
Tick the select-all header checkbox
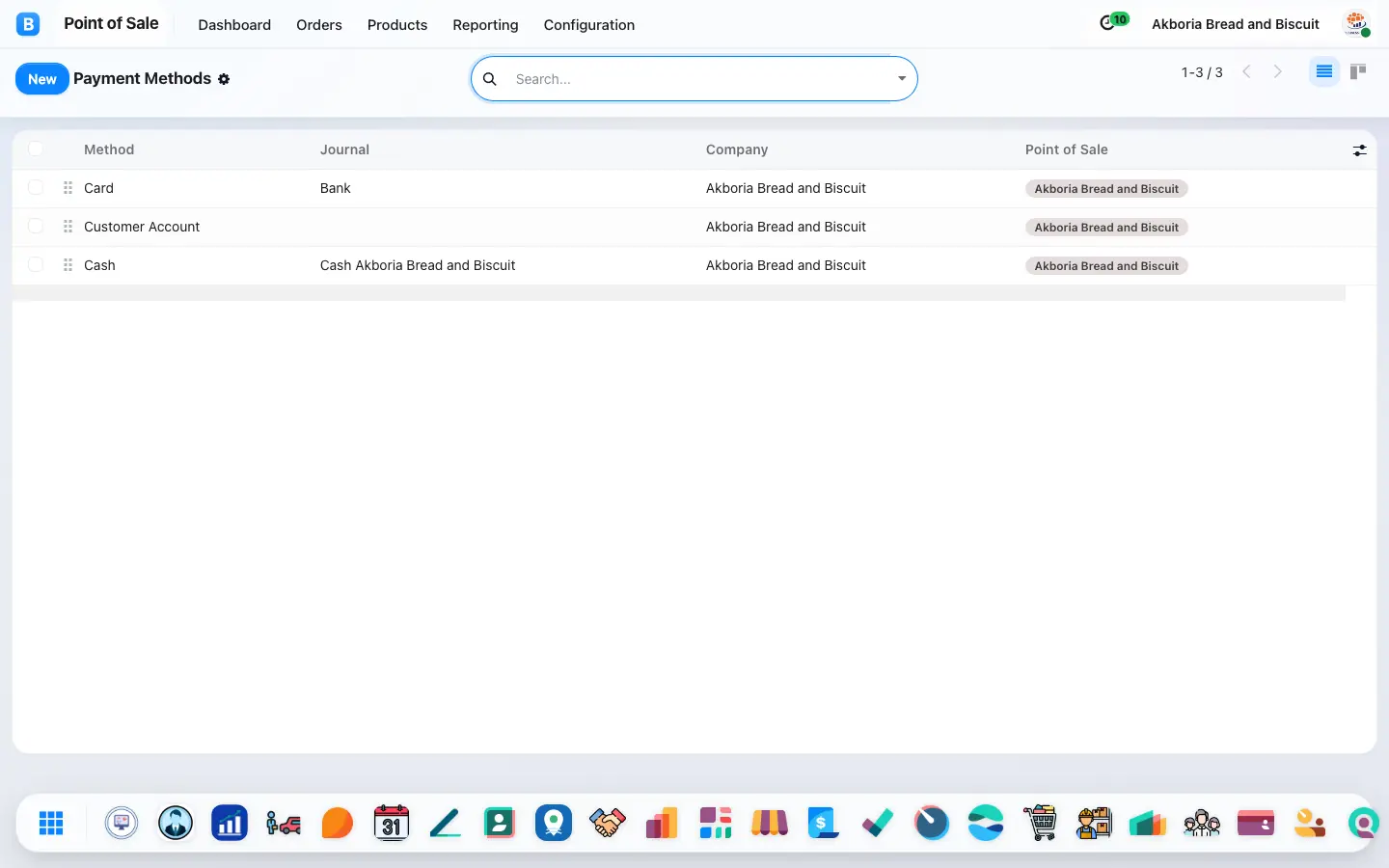pos(36,149)
